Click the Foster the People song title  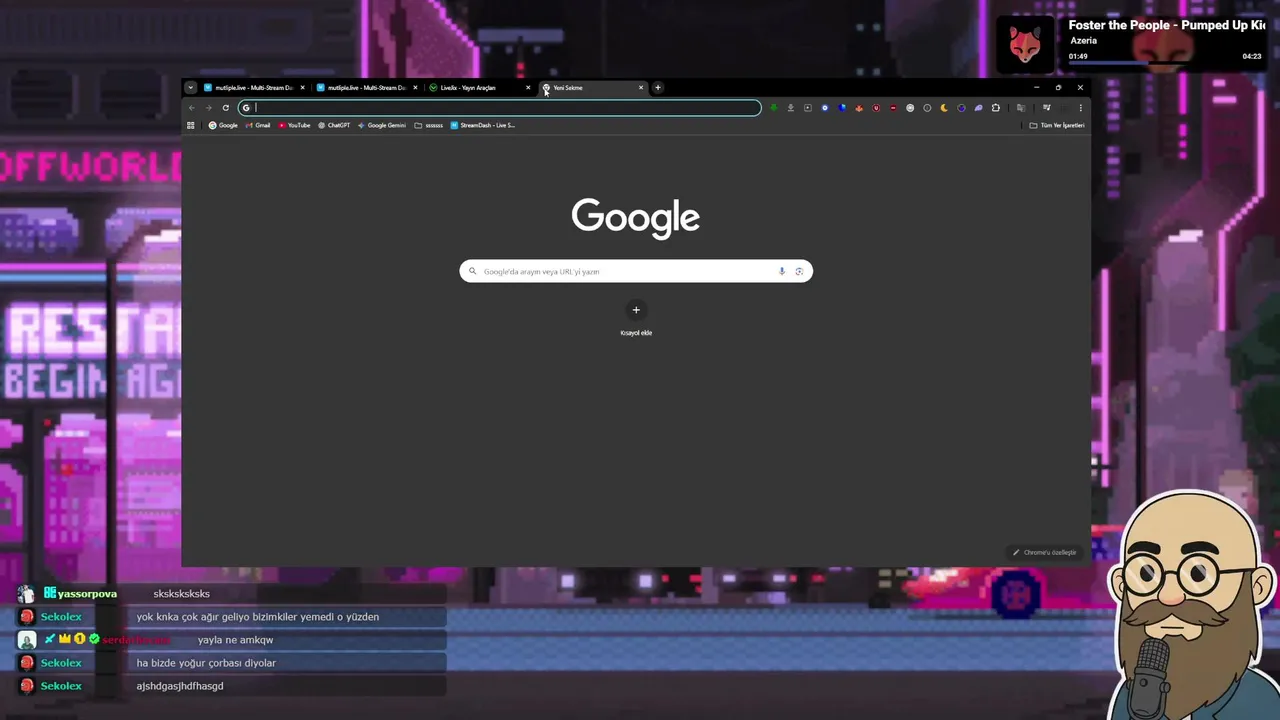click(x=1166, y=25)
